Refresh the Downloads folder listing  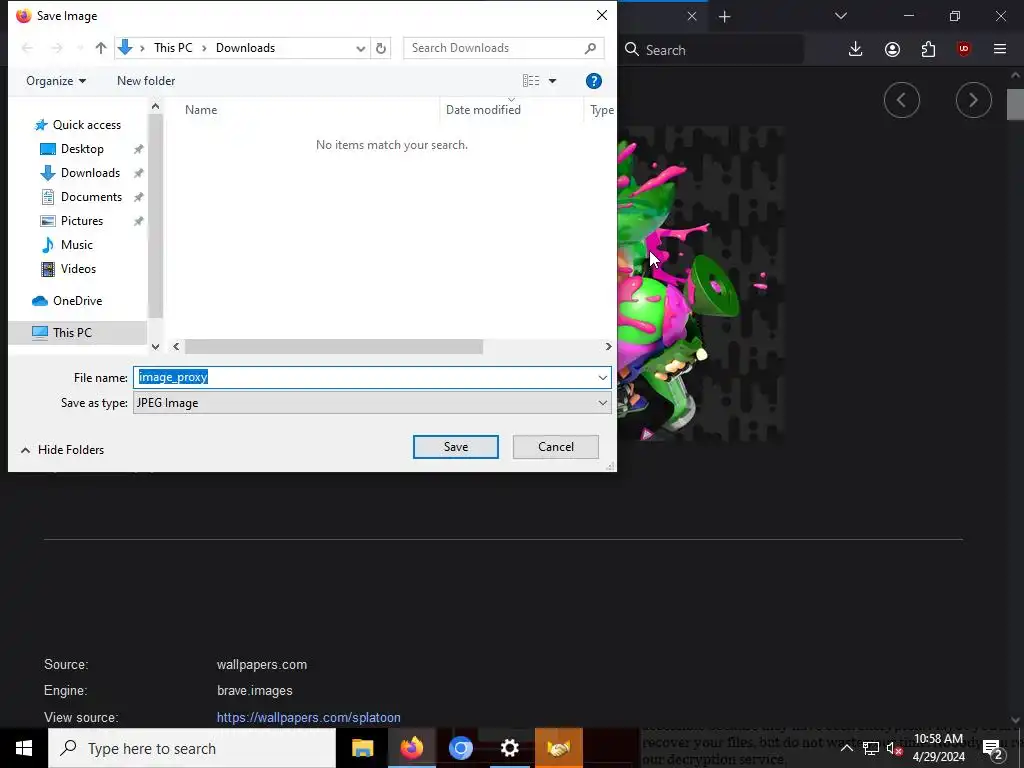pyautogui.click(x=381, y=48)
